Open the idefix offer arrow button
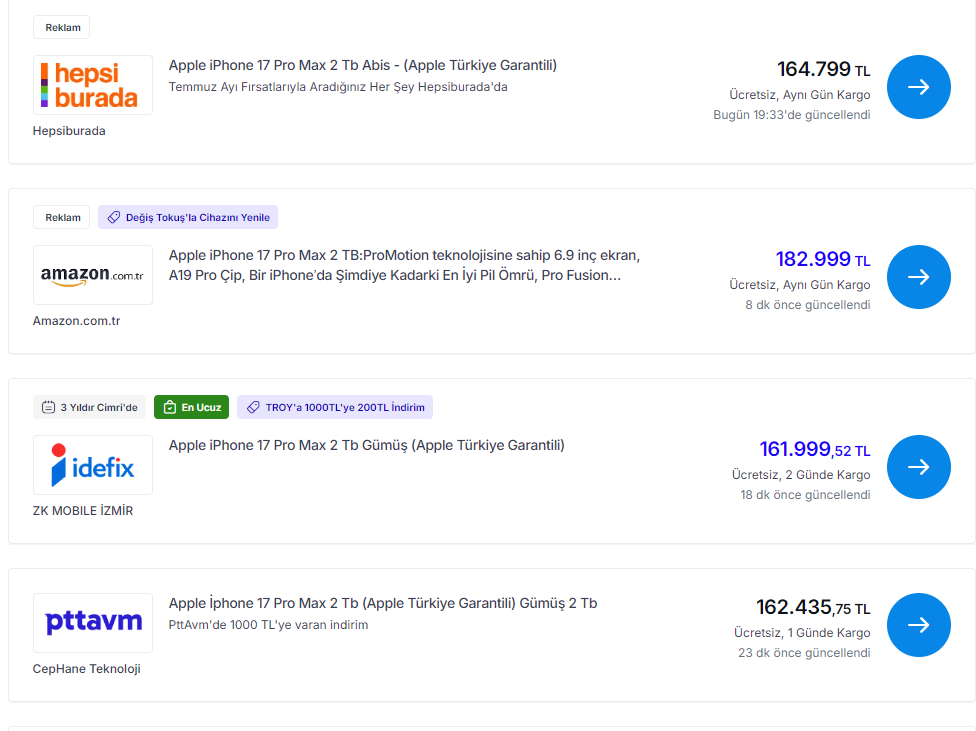This screenshot has width=976, height=731. point(918,467)
